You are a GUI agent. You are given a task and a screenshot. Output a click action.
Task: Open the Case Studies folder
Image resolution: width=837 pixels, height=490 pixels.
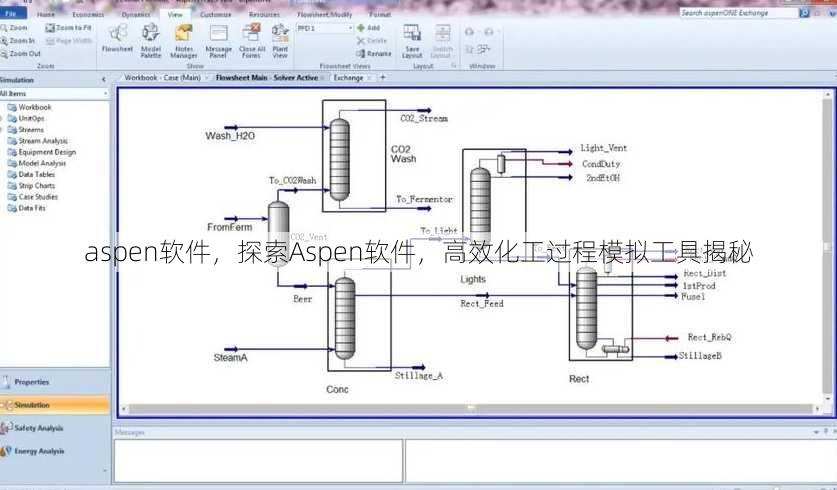[33, 197]
